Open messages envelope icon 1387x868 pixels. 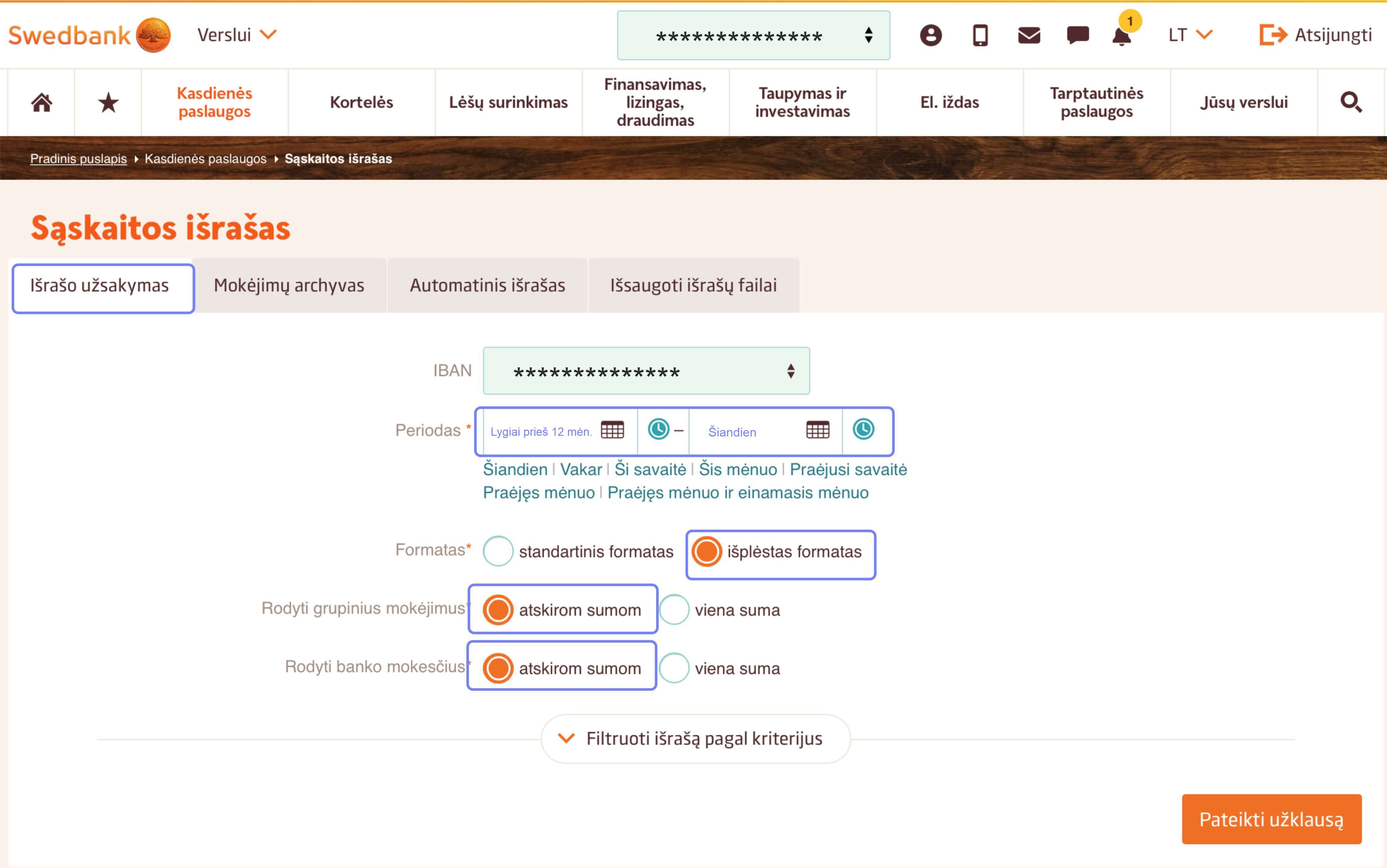(1029, 35)
